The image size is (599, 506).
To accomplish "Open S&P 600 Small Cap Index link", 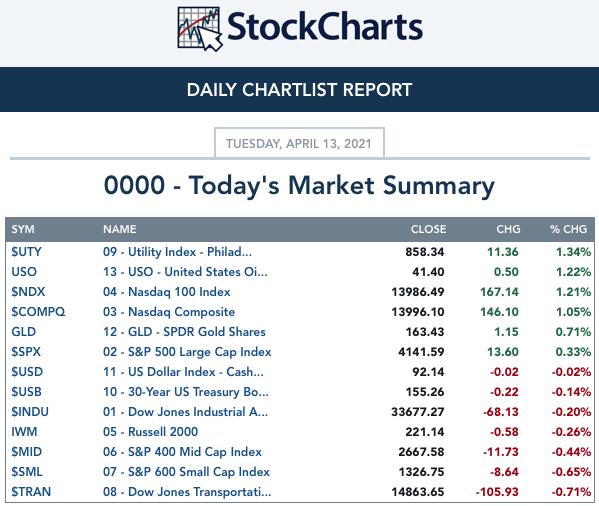I will 186,472.
